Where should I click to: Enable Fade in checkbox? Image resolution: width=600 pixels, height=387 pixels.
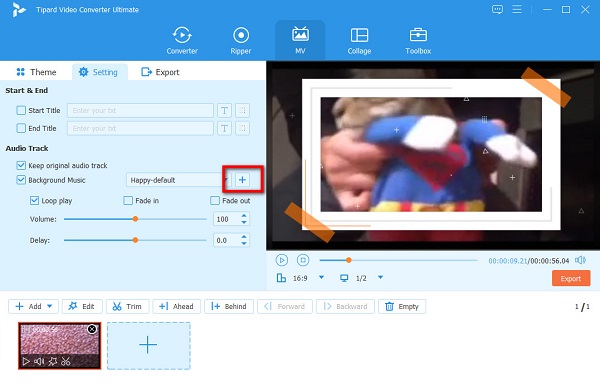(x=128, y=201)
